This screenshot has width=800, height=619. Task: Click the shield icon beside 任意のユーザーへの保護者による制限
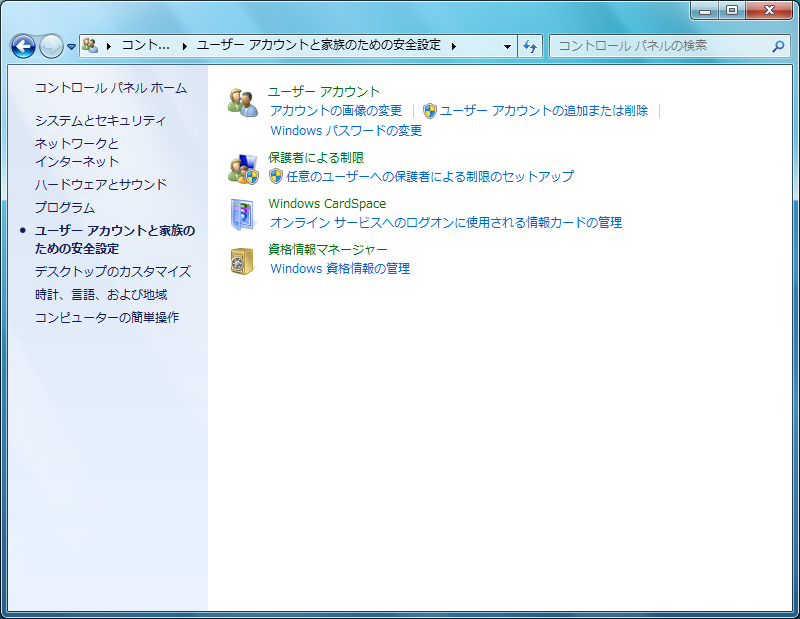(x=276, y=177)
